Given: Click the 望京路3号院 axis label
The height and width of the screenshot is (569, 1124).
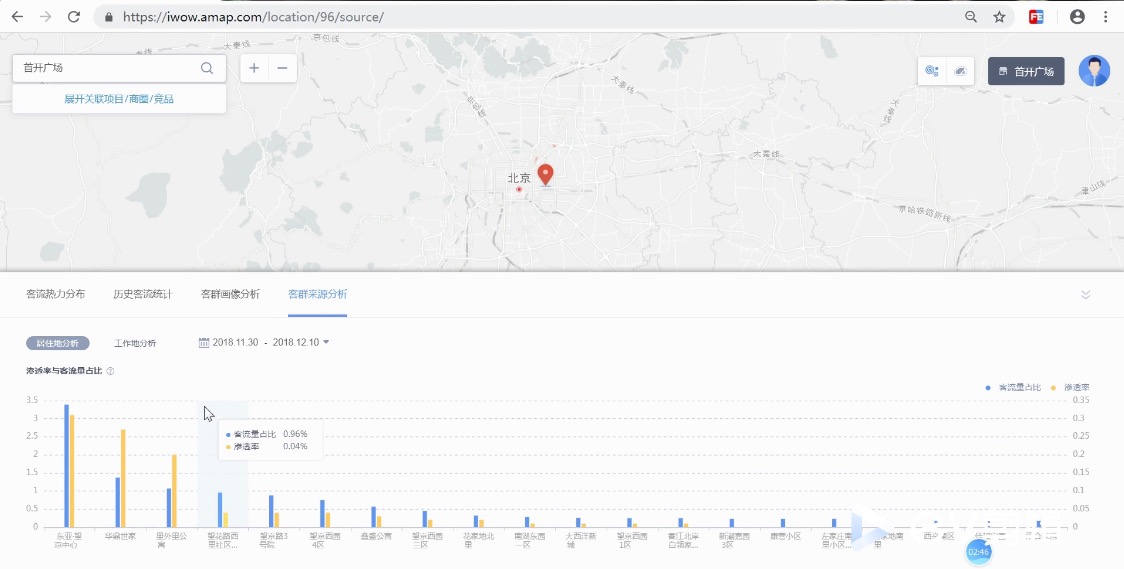Looking at the screenshot, I should pyautogui.click(x=274, y=540).
